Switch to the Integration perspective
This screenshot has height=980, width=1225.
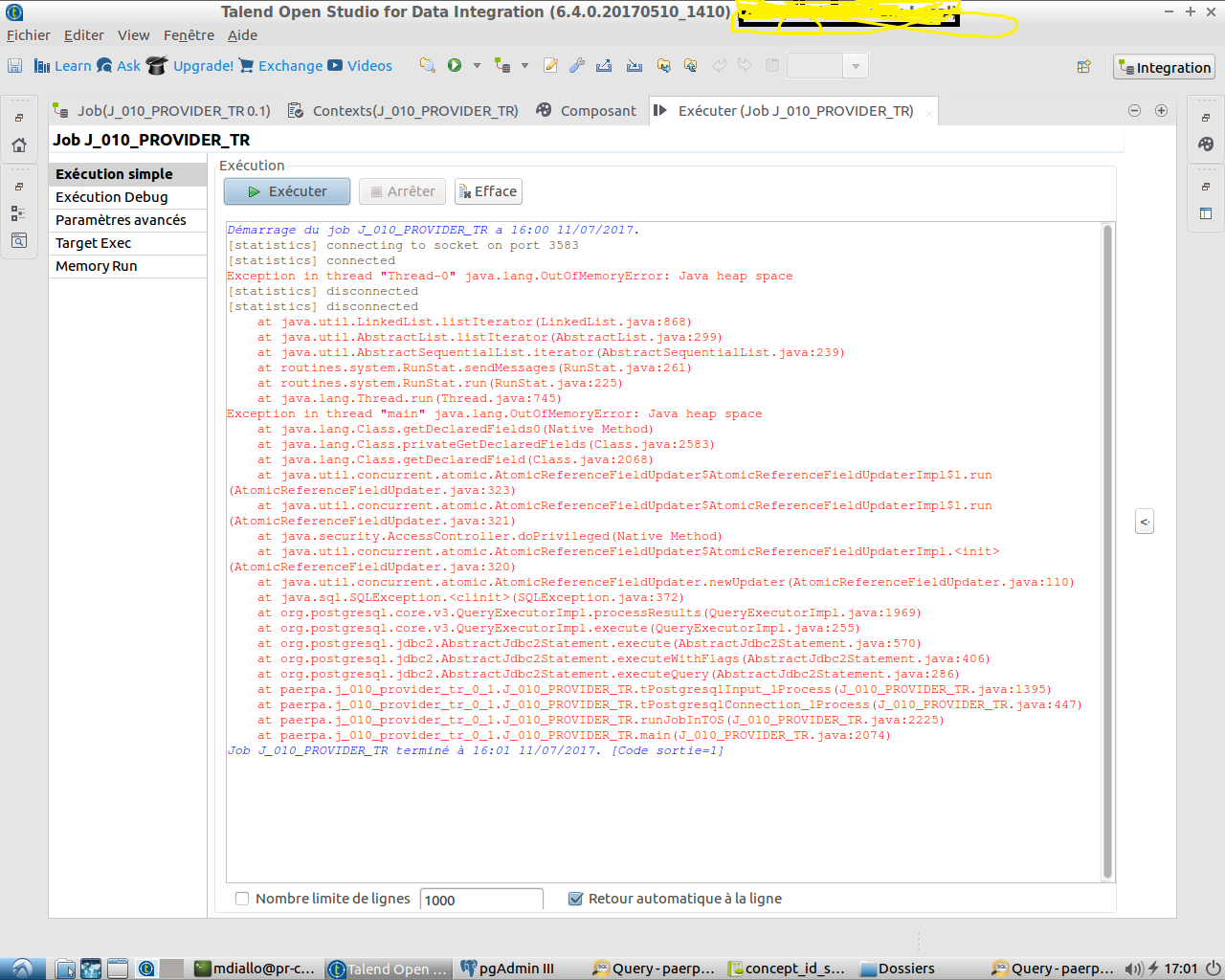pyautogui.click(x=1165, y=67)
